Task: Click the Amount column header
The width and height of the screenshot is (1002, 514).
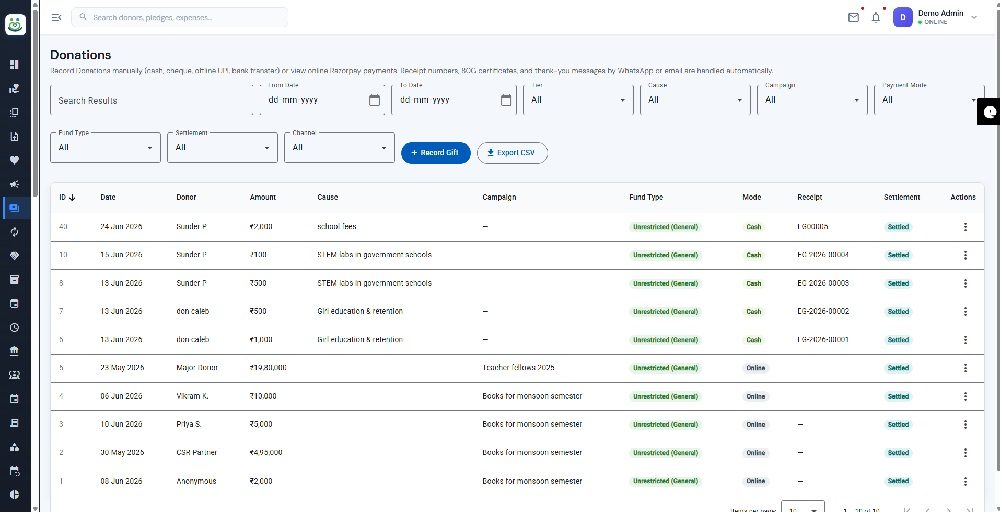Action: point(263,198)
